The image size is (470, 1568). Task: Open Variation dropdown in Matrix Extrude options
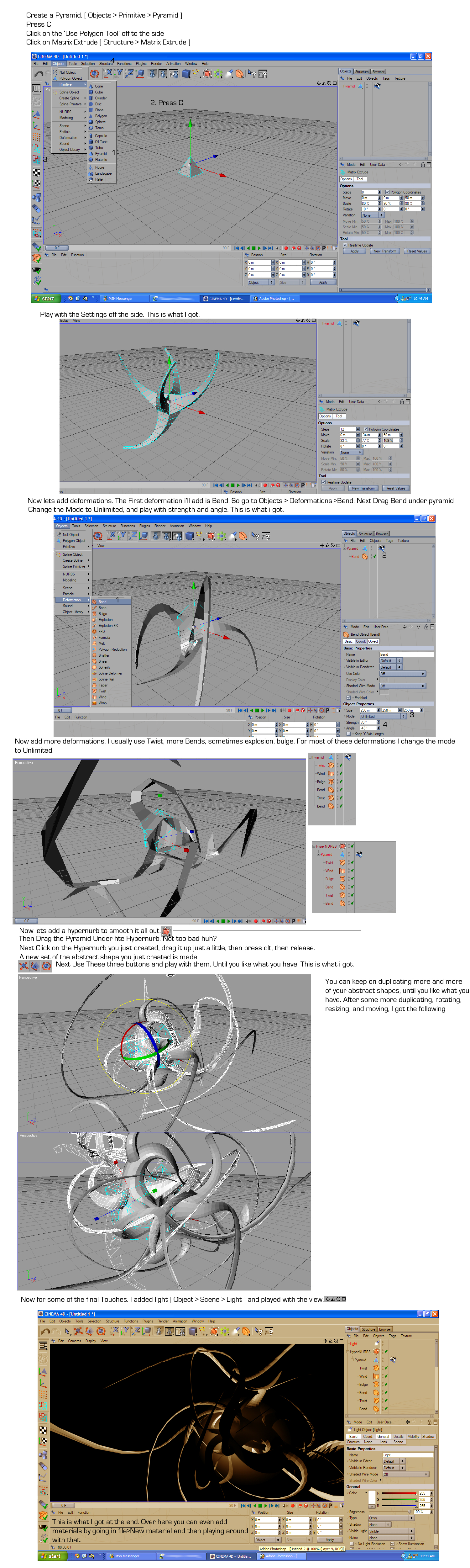[x=373, y=215]
